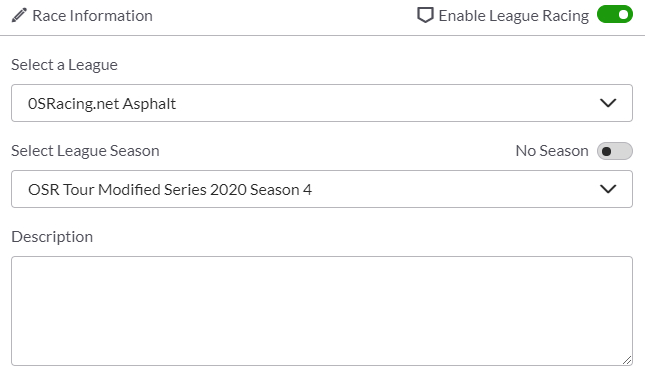Image resolution: width=645 pixels, height=371 pixels.
Task: Click the chevron arrow in the season box
Action: pos(608,189)
